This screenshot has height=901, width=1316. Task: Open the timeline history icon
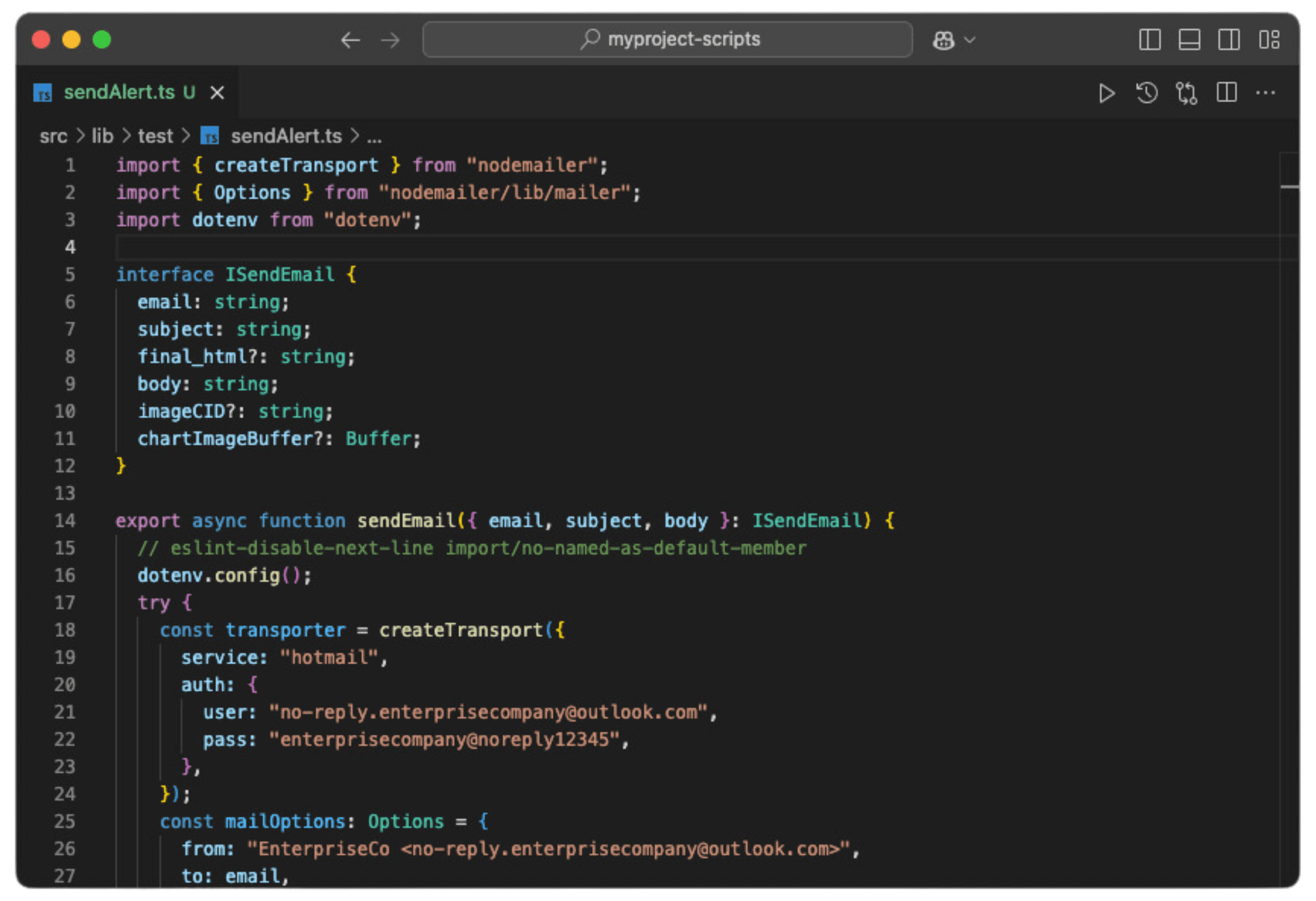pos(1147,93)
